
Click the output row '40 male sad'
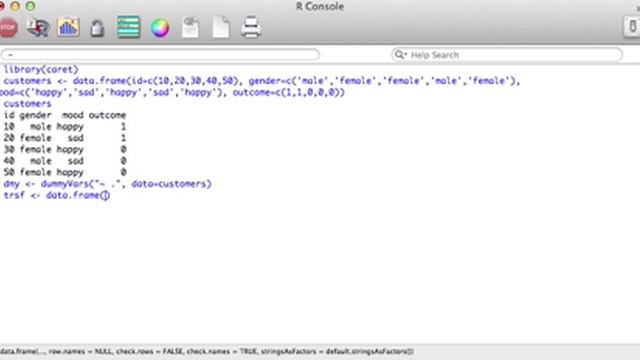tap(65, 161)
